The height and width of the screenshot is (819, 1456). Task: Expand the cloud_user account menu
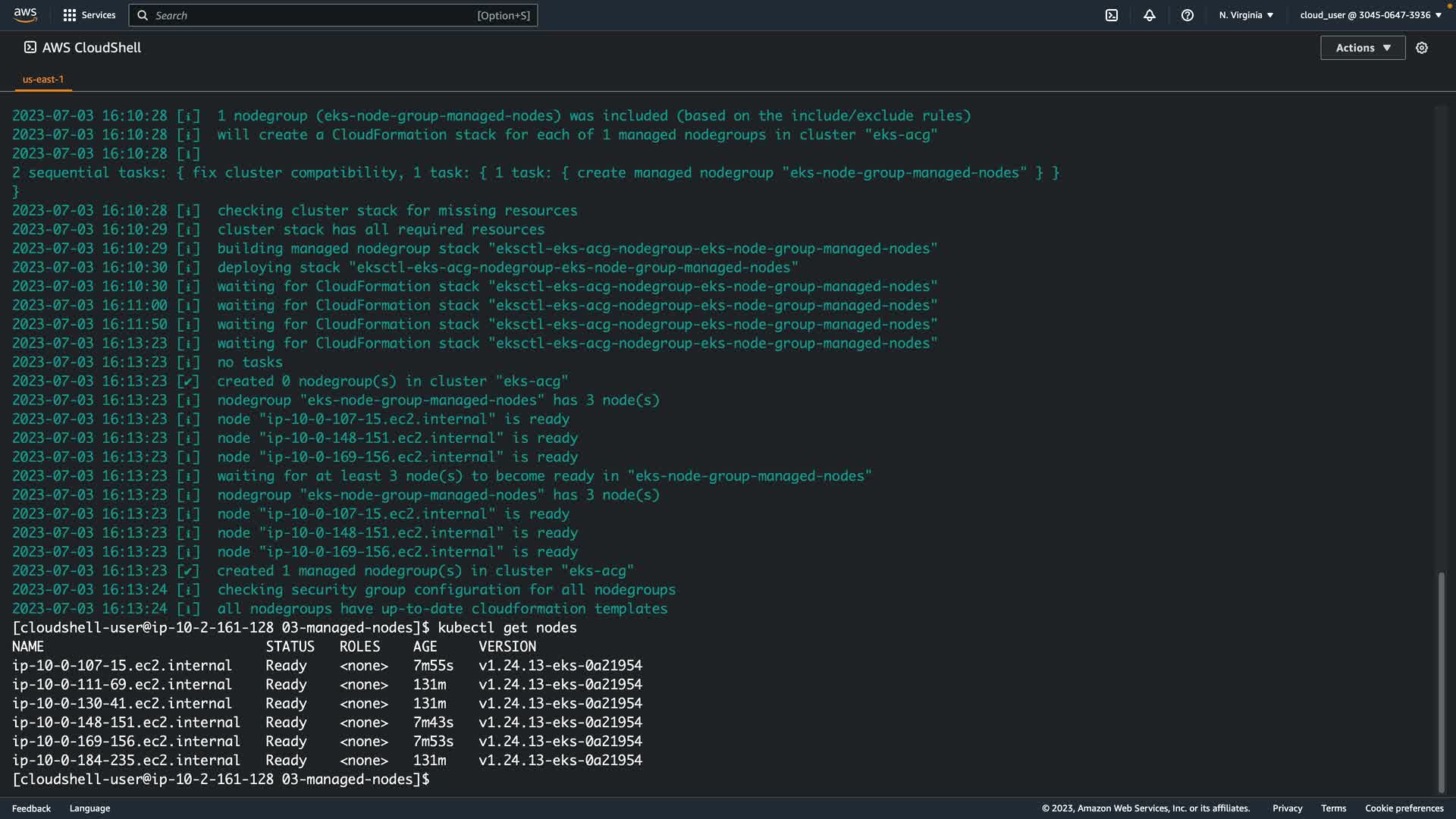[1370, 15]
